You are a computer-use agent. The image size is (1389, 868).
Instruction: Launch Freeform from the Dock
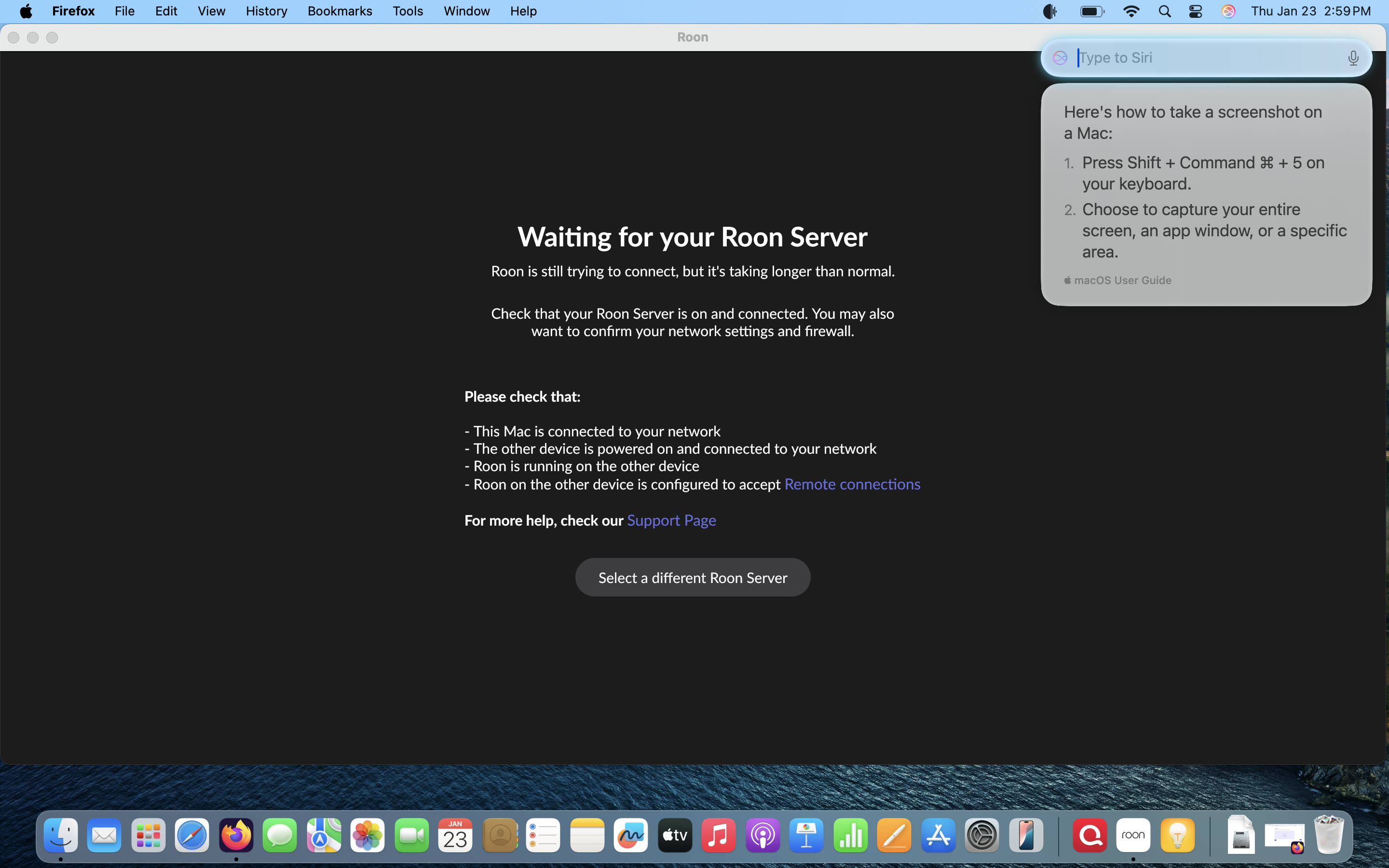point(631,835)
